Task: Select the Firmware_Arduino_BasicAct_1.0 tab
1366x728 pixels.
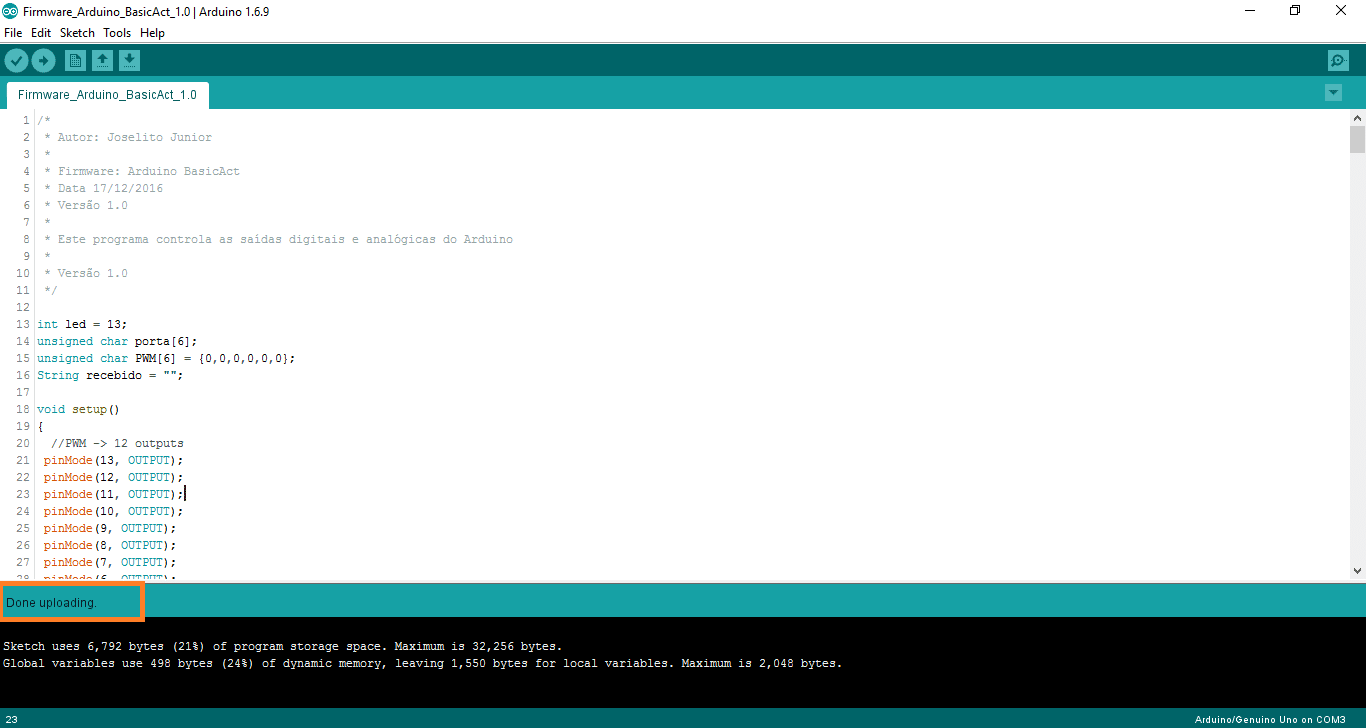Action: point(107,95)
